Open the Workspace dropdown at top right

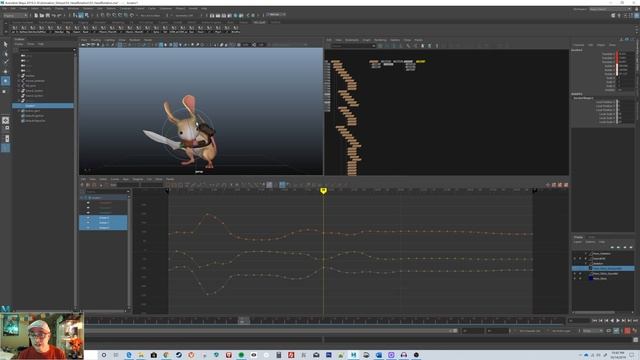611,9
